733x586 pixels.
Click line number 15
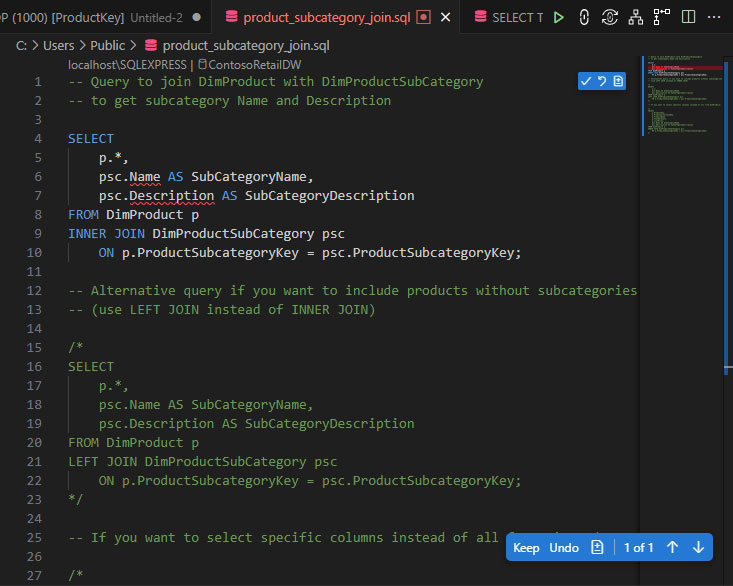click(x=34, y=348)
